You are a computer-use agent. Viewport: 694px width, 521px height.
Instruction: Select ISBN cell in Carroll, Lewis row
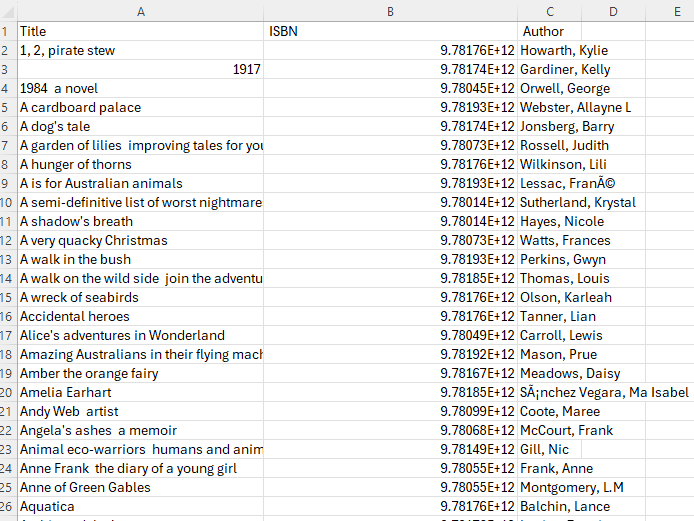pyautogui.click(x=390, y=336)
